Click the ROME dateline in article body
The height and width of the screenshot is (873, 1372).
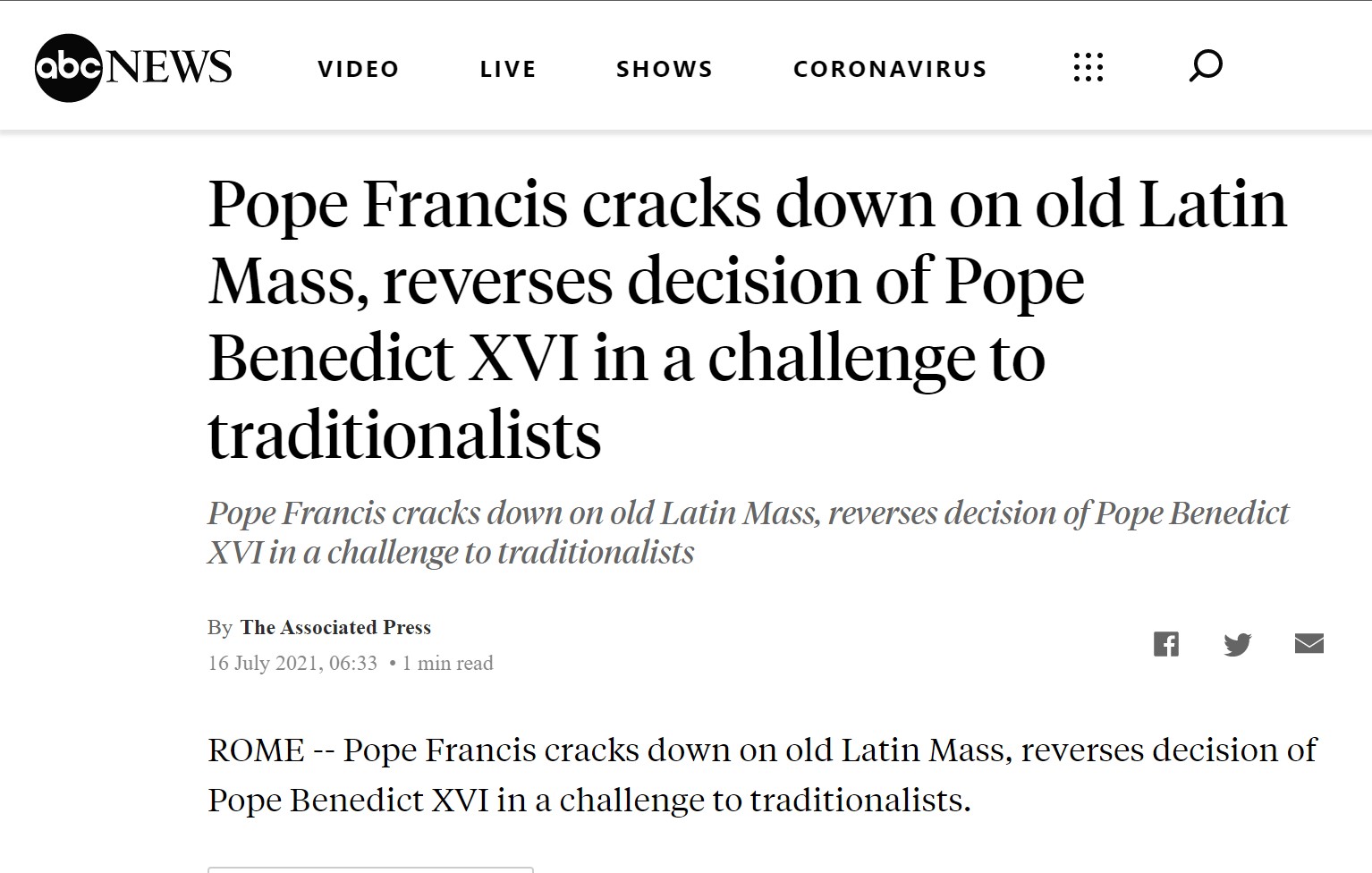256,750
